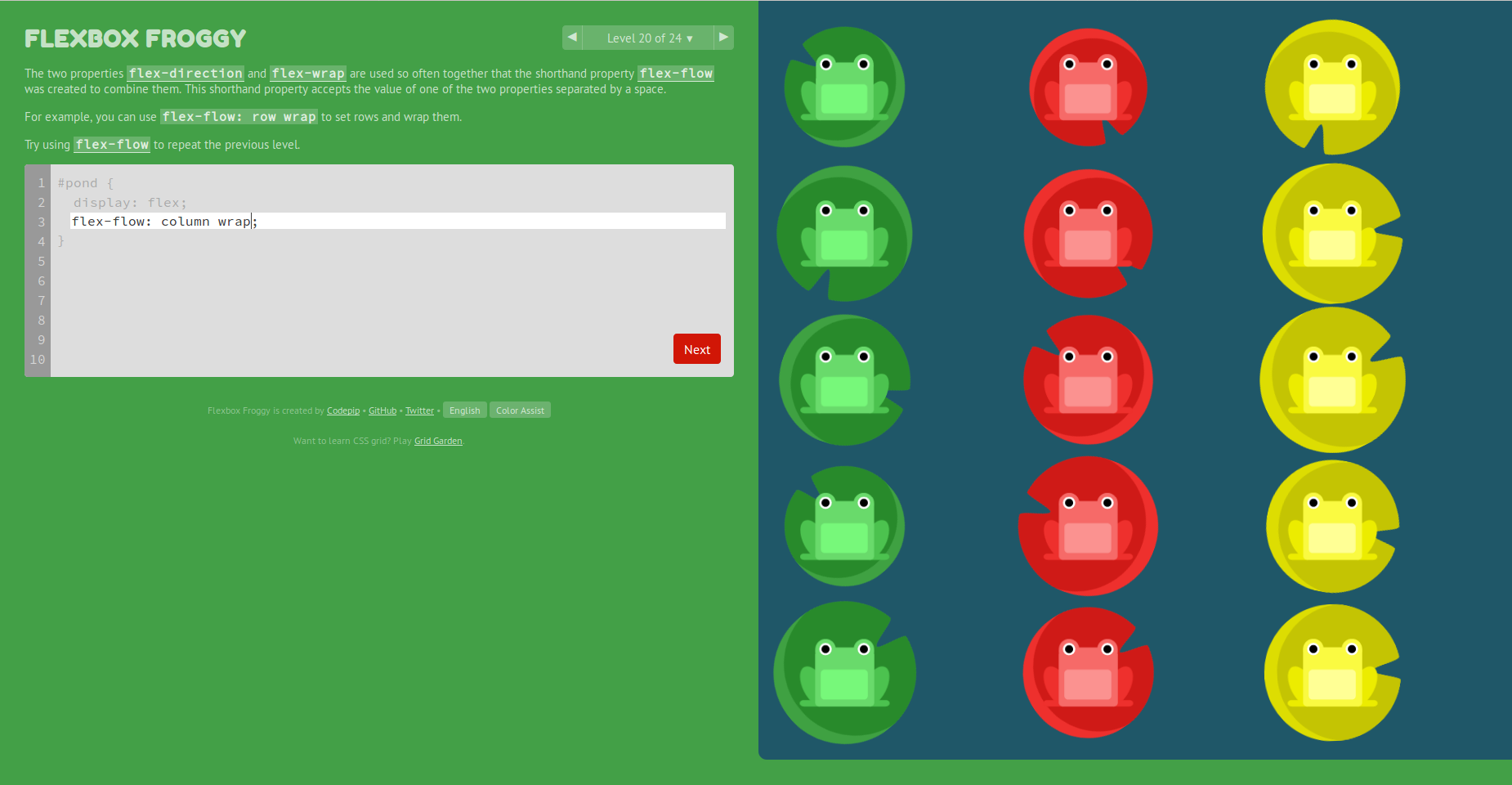
Task: Click the top green frog
Action: point(844,87)
